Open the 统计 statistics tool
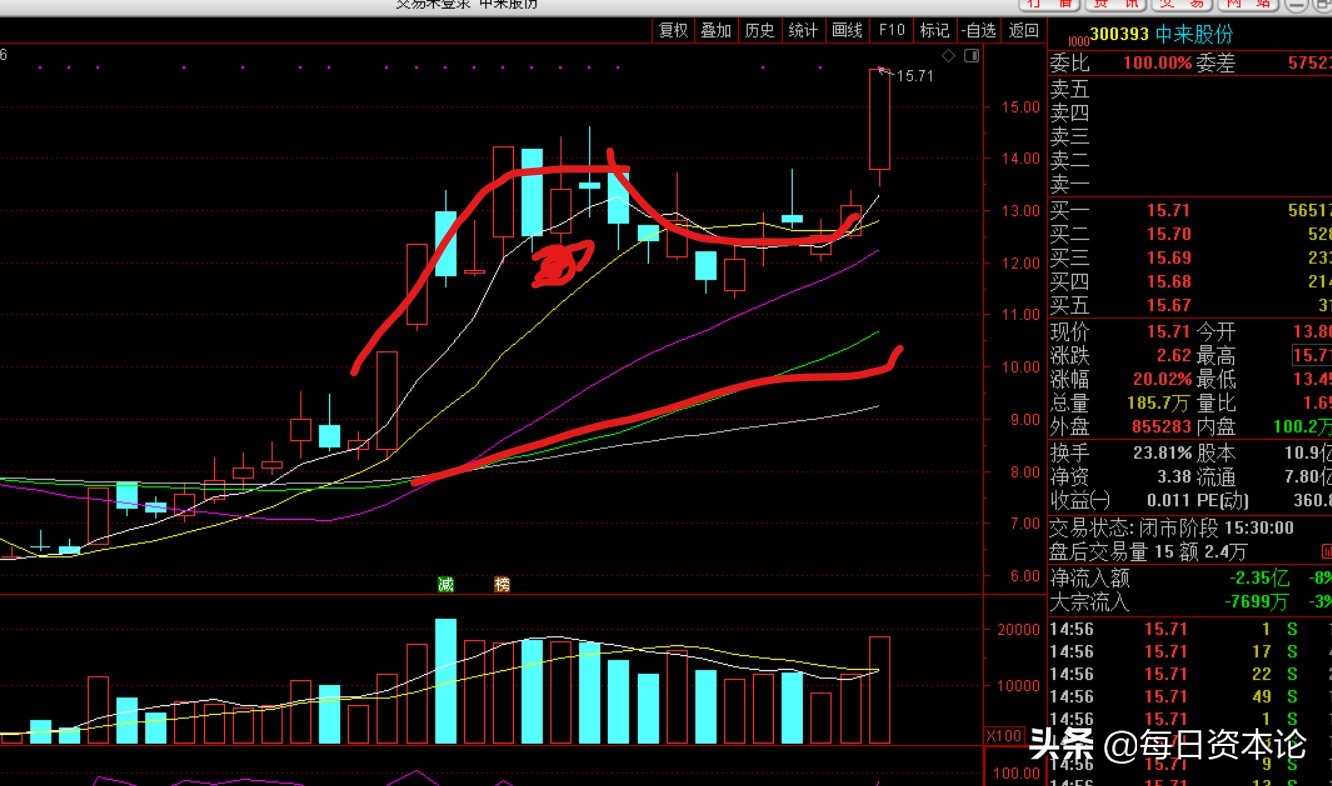Viewport: 1332px width, 786px height. (803, 30)
